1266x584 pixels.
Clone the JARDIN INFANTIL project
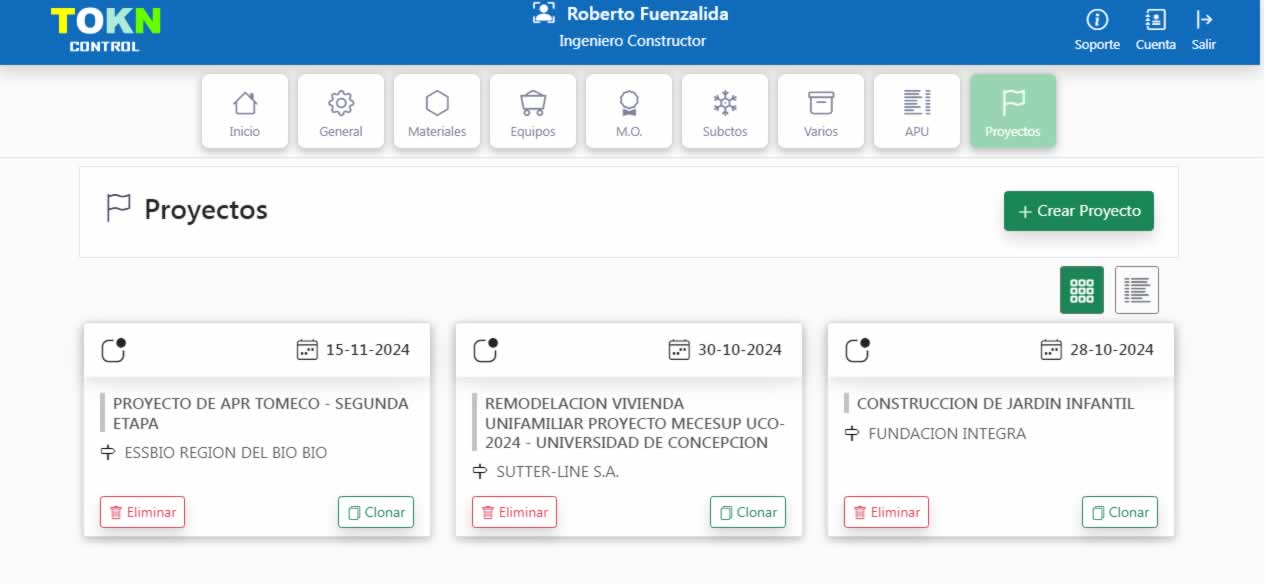1120,512
